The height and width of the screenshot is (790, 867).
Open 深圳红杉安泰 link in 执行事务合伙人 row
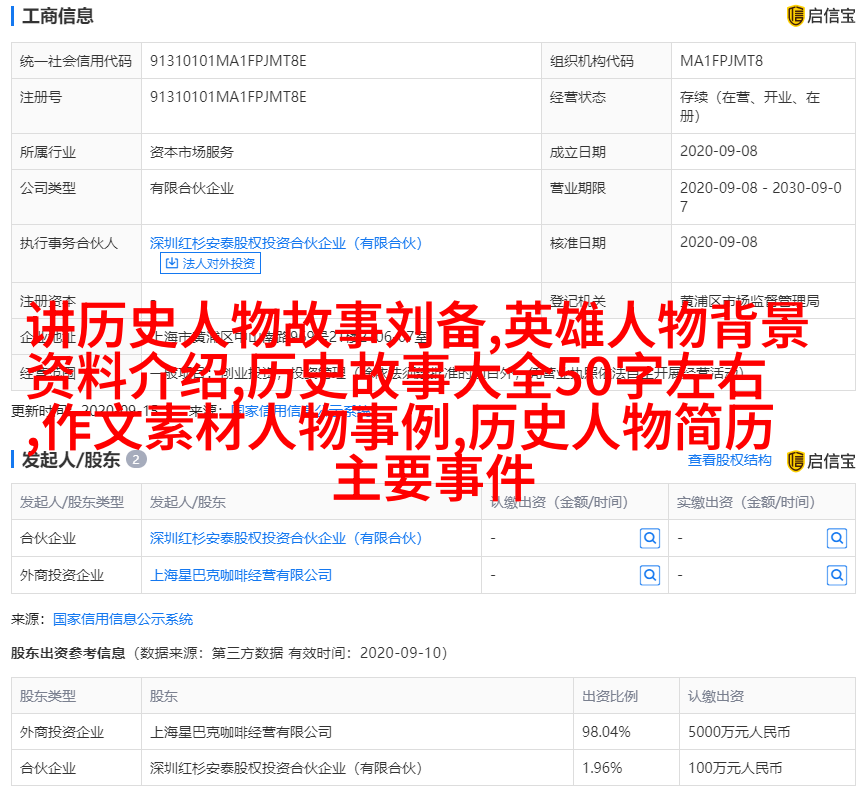pos(286,243)
